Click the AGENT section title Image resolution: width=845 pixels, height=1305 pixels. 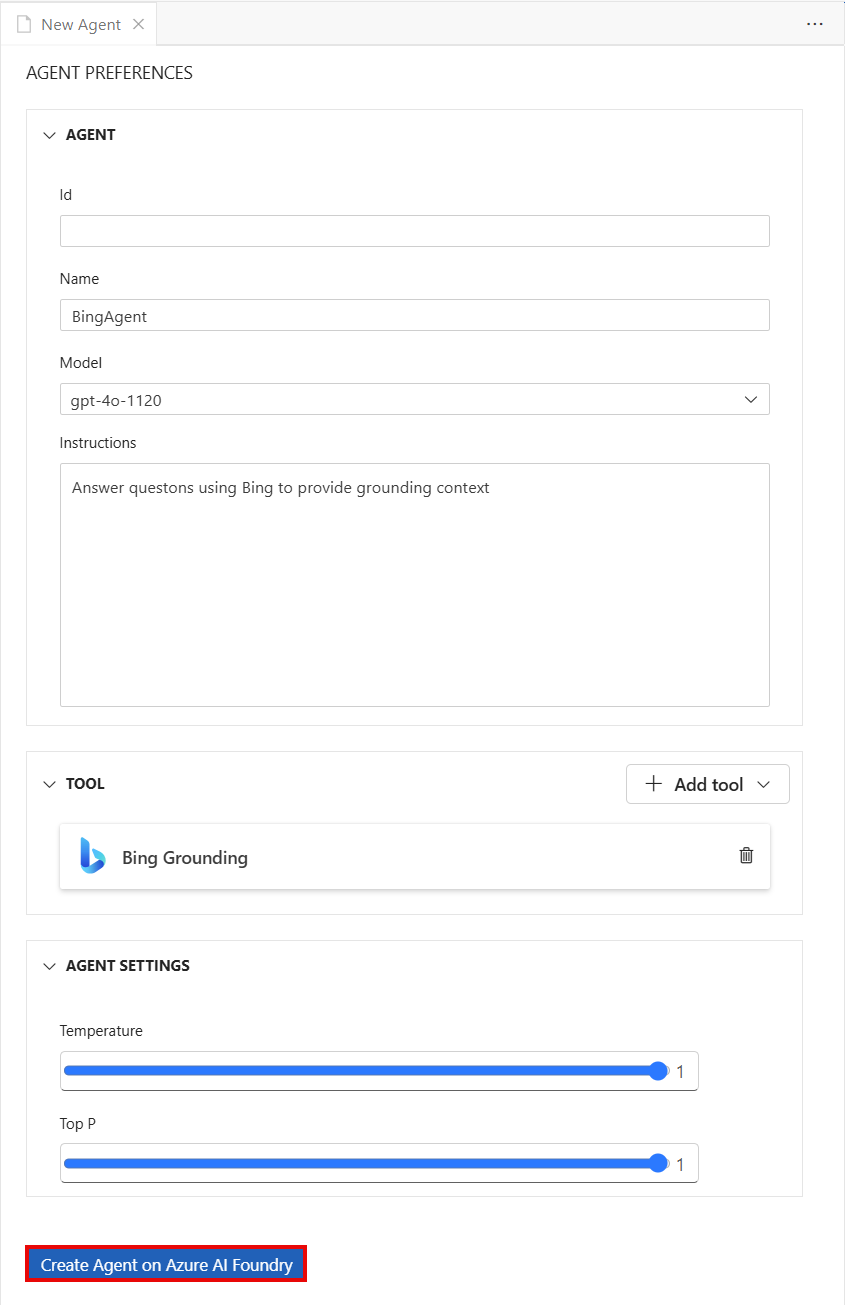point(91,135)
